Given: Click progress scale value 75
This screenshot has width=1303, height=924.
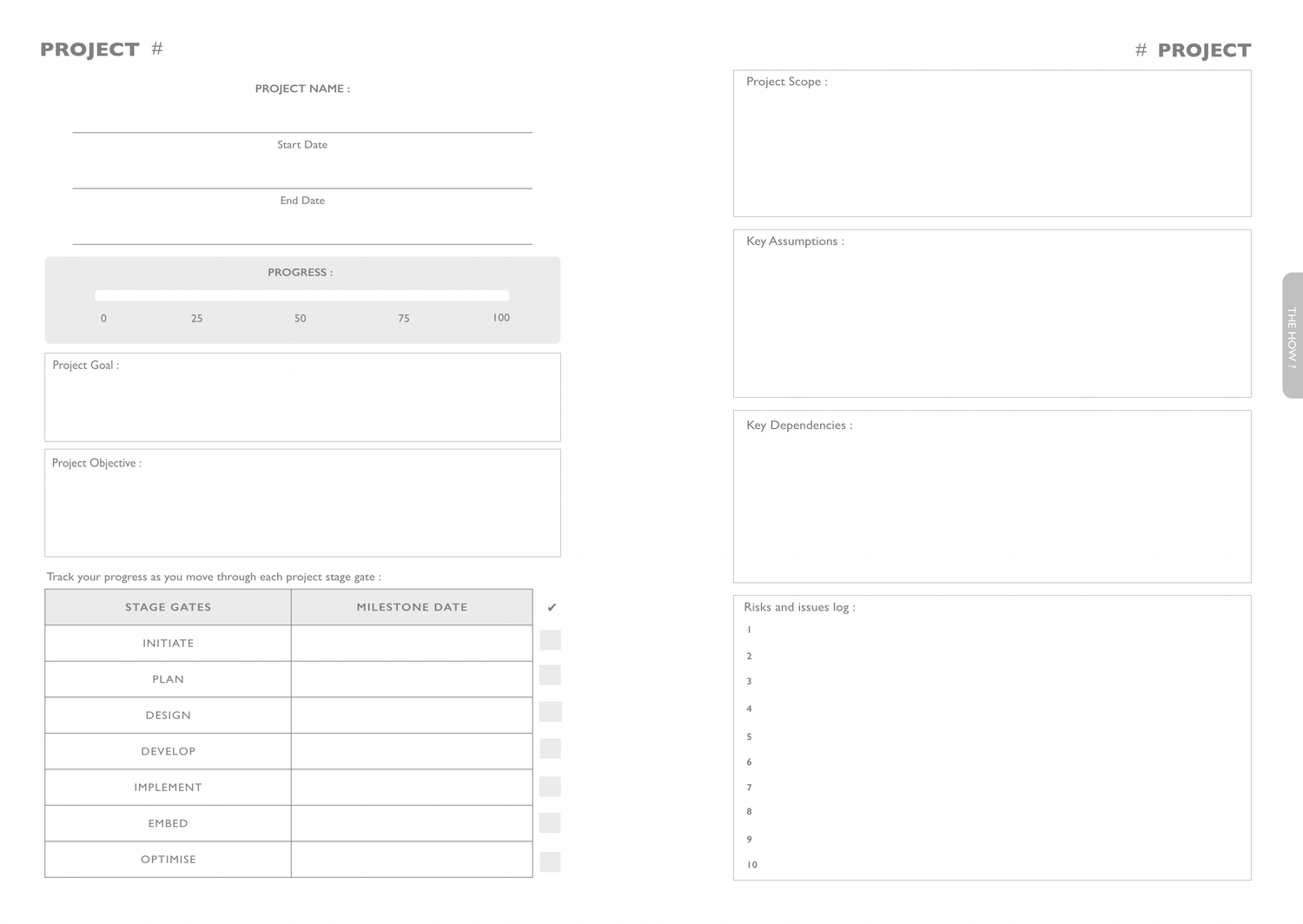Looking at the screenshot, I should coord(404,319).
